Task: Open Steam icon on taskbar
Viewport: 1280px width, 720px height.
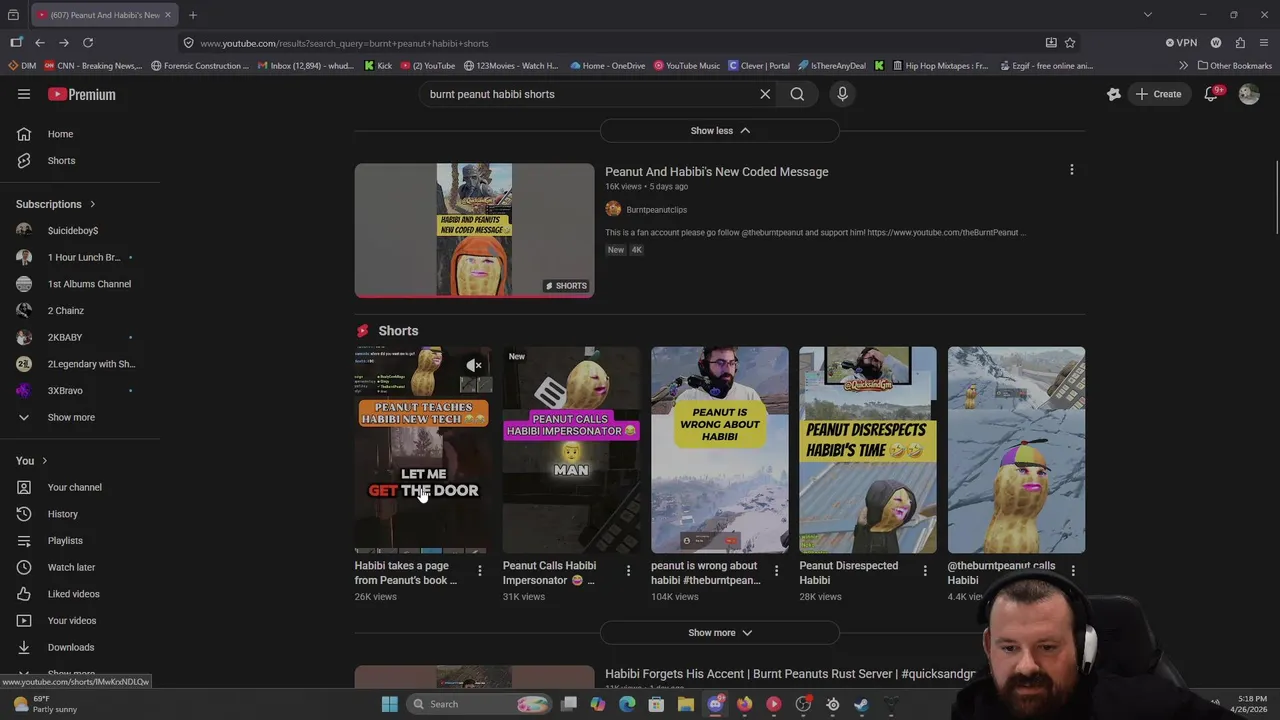Action: click(861, 704)
